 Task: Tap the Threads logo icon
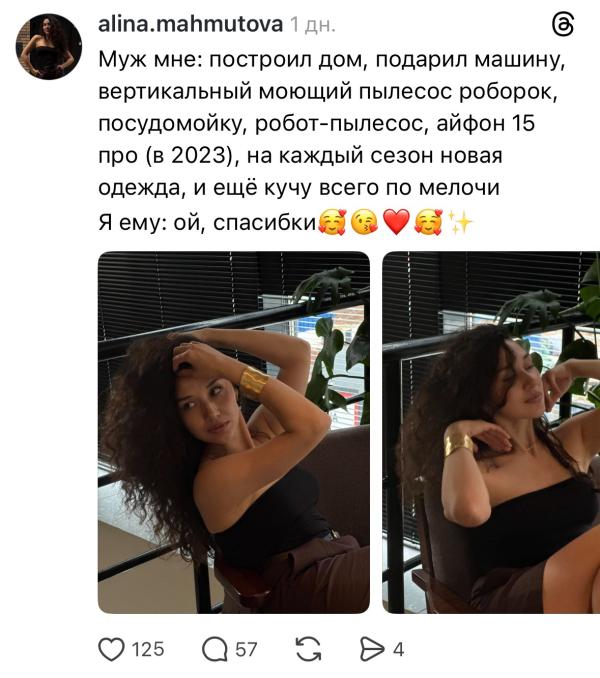[x=563, y=25]
